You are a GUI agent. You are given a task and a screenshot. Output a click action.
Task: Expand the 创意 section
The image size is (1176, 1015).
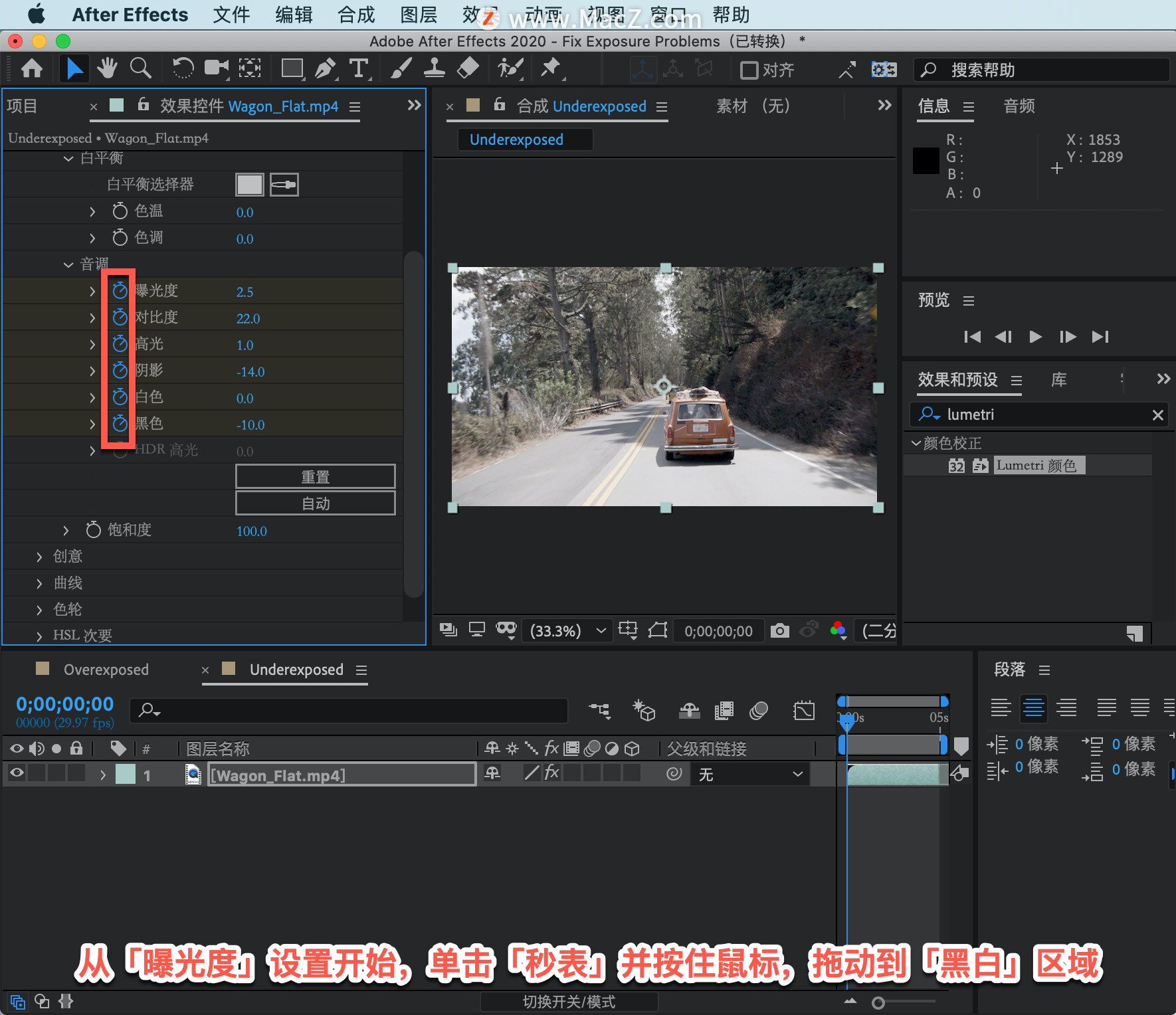[x=39, y=557]
